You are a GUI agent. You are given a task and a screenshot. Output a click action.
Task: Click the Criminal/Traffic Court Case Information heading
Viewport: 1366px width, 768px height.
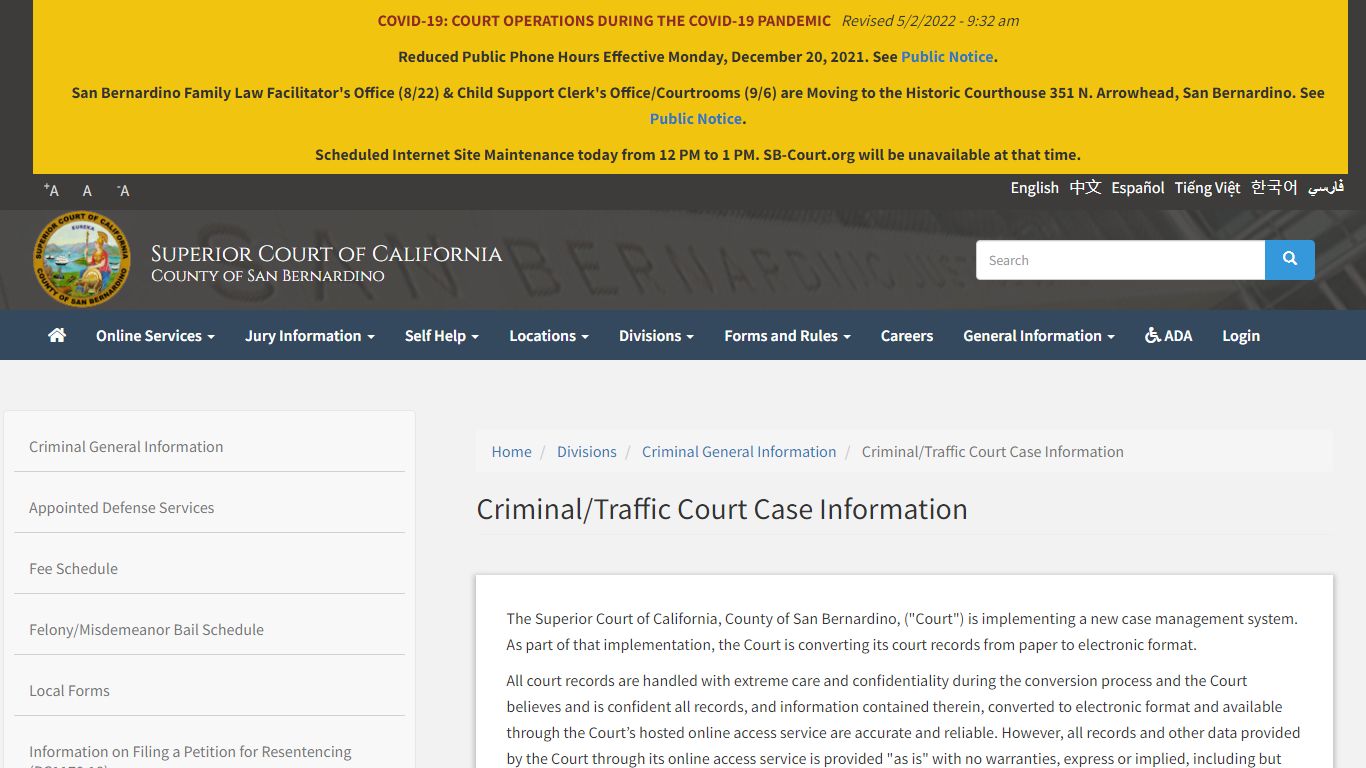point(722,509)
